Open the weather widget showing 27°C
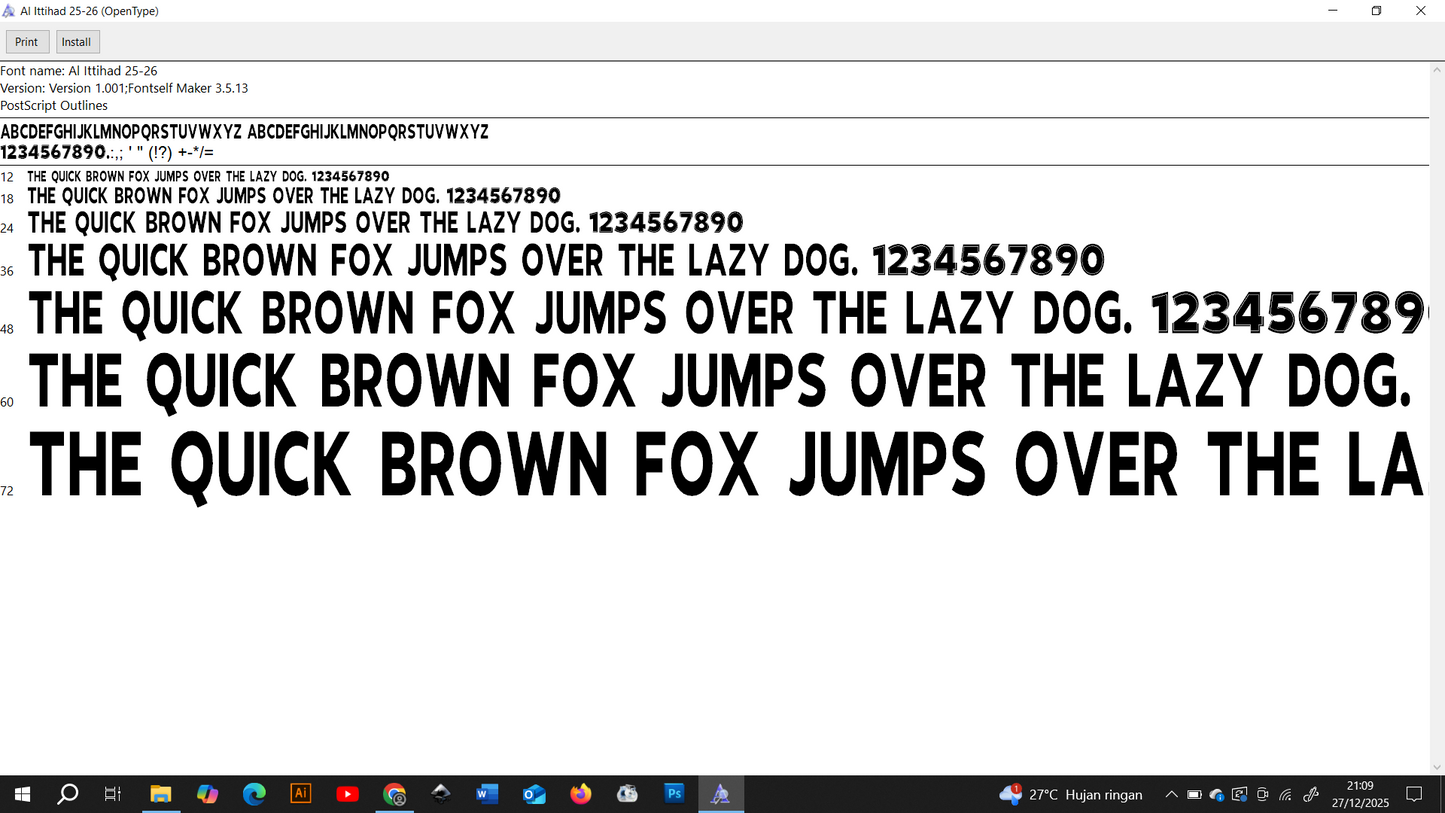Image resolution: width=1445 pixels, height=813 pixels. (x=1070, y=795)
